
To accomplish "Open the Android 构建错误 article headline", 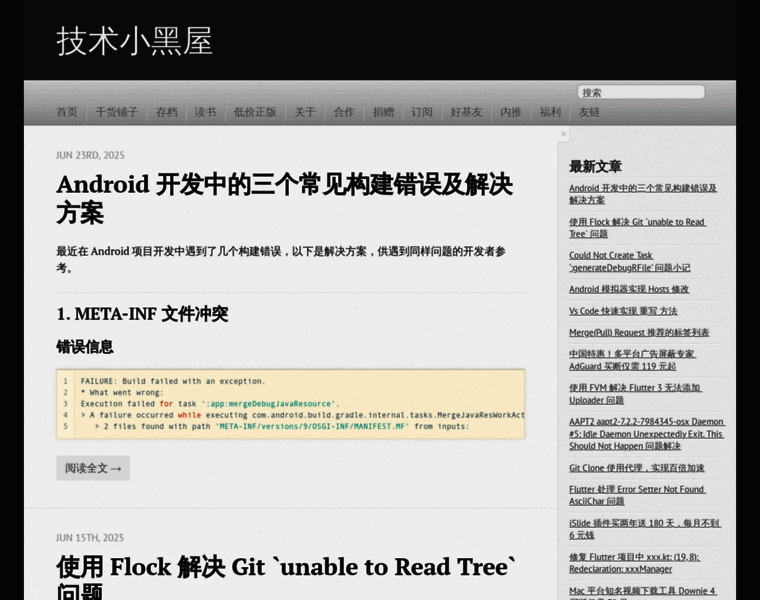I will point(285,198).
